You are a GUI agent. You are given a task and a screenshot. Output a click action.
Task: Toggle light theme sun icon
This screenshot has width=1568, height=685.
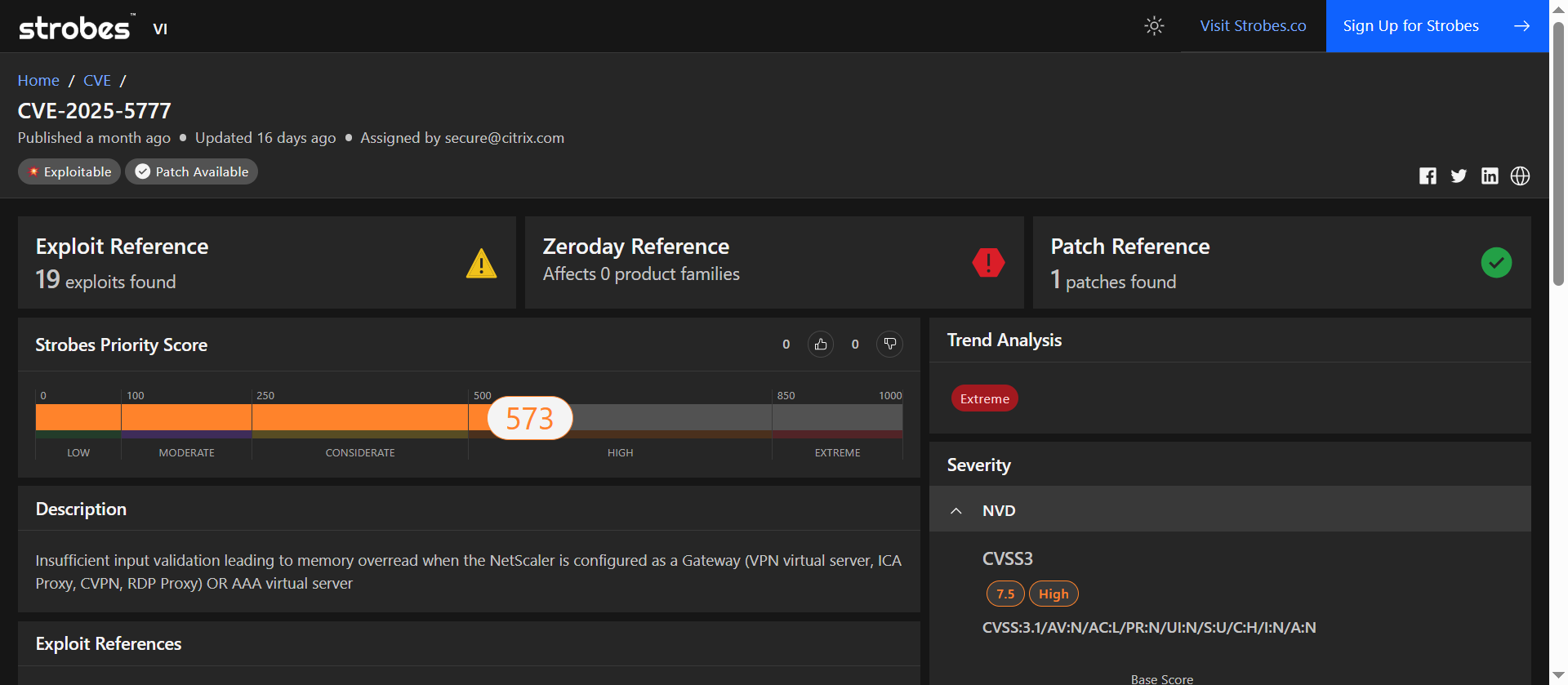1154,26
